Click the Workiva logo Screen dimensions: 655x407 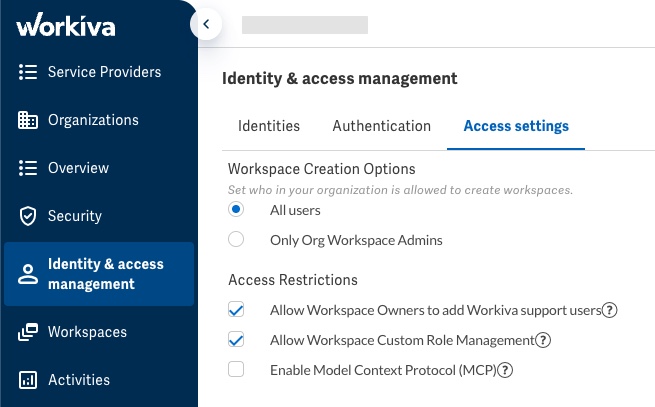pyautogui.click(x=66, y=25)
